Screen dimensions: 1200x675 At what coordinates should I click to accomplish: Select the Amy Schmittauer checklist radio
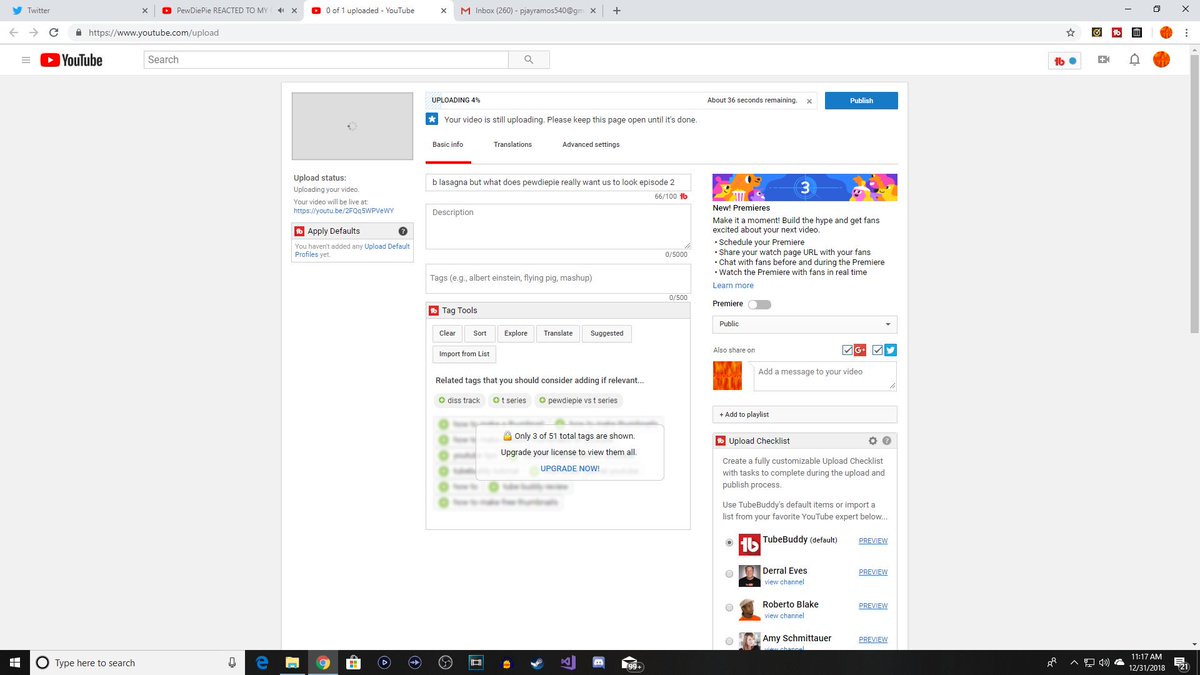pos(729,641)
